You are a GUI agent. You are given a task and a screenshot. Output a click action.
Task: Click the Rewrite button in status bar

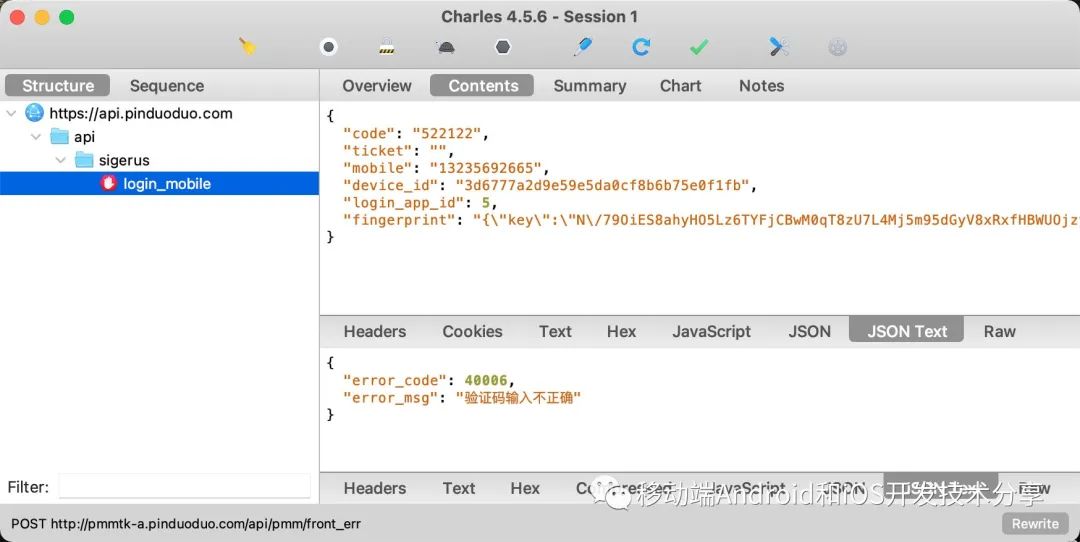click(1035, 523)
